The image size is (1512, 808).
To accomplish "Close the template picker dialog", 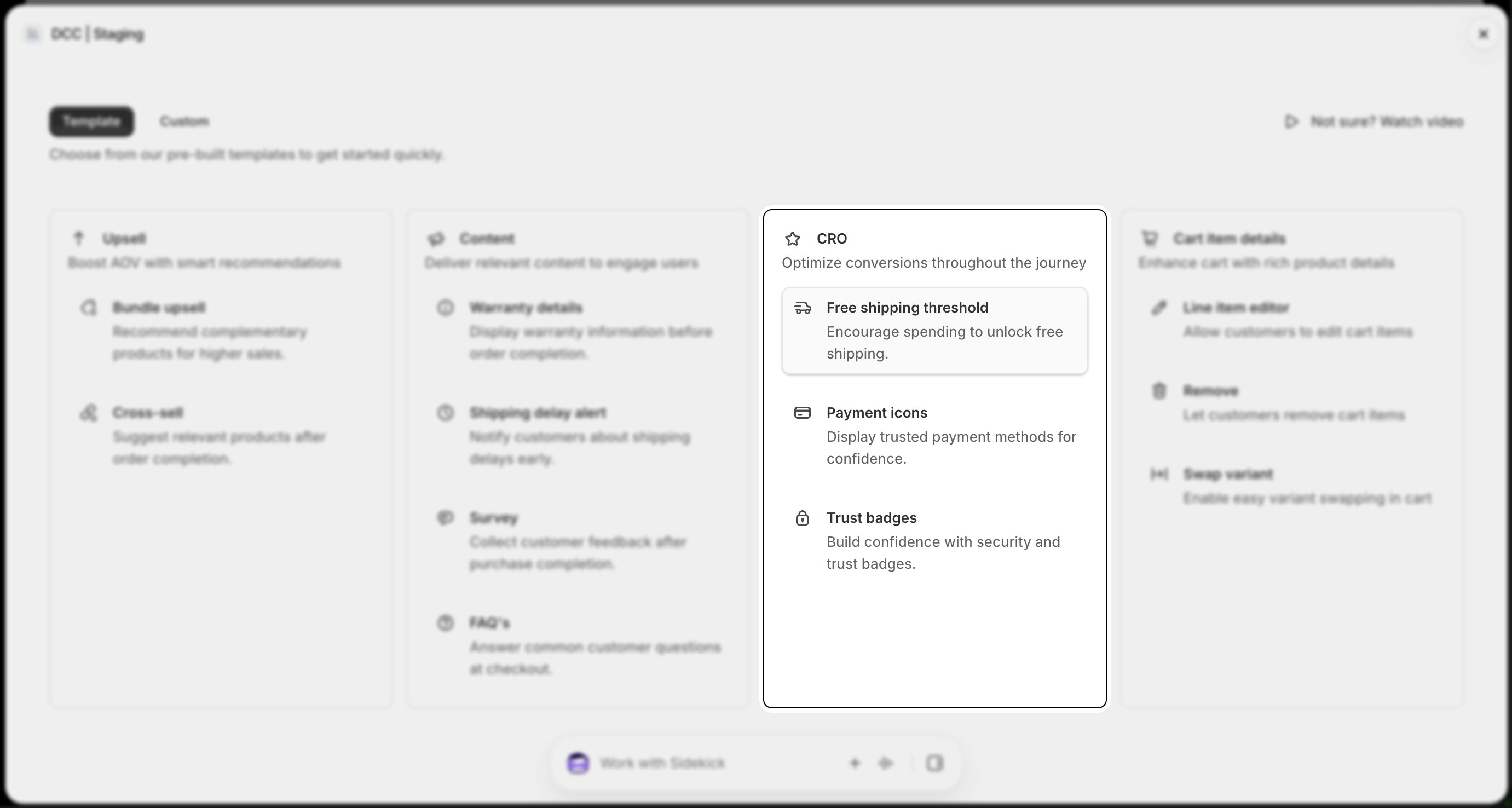I will [1483, 34].
